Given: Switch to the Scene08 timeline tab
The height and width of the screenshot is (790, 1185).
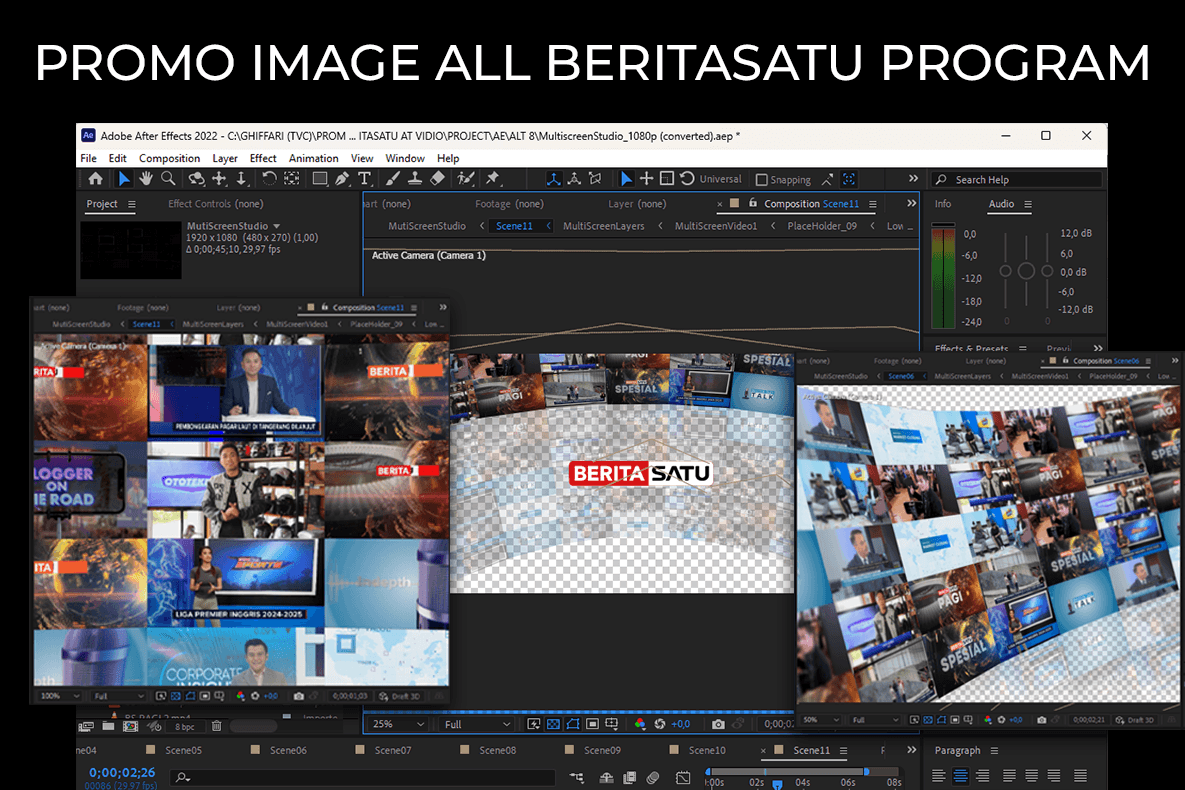Looking at the screenshot, I should [x=497, y=751].
